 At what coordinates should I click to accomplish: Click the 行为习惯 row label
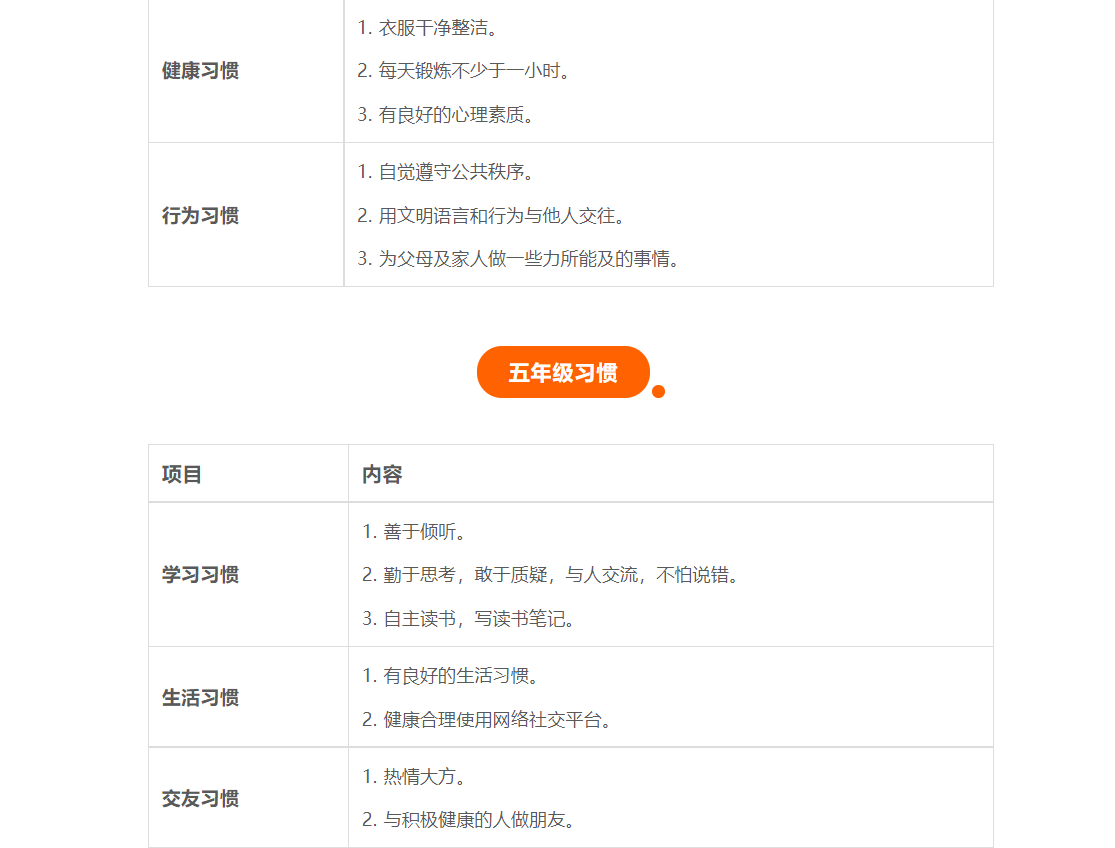[200, 215]
